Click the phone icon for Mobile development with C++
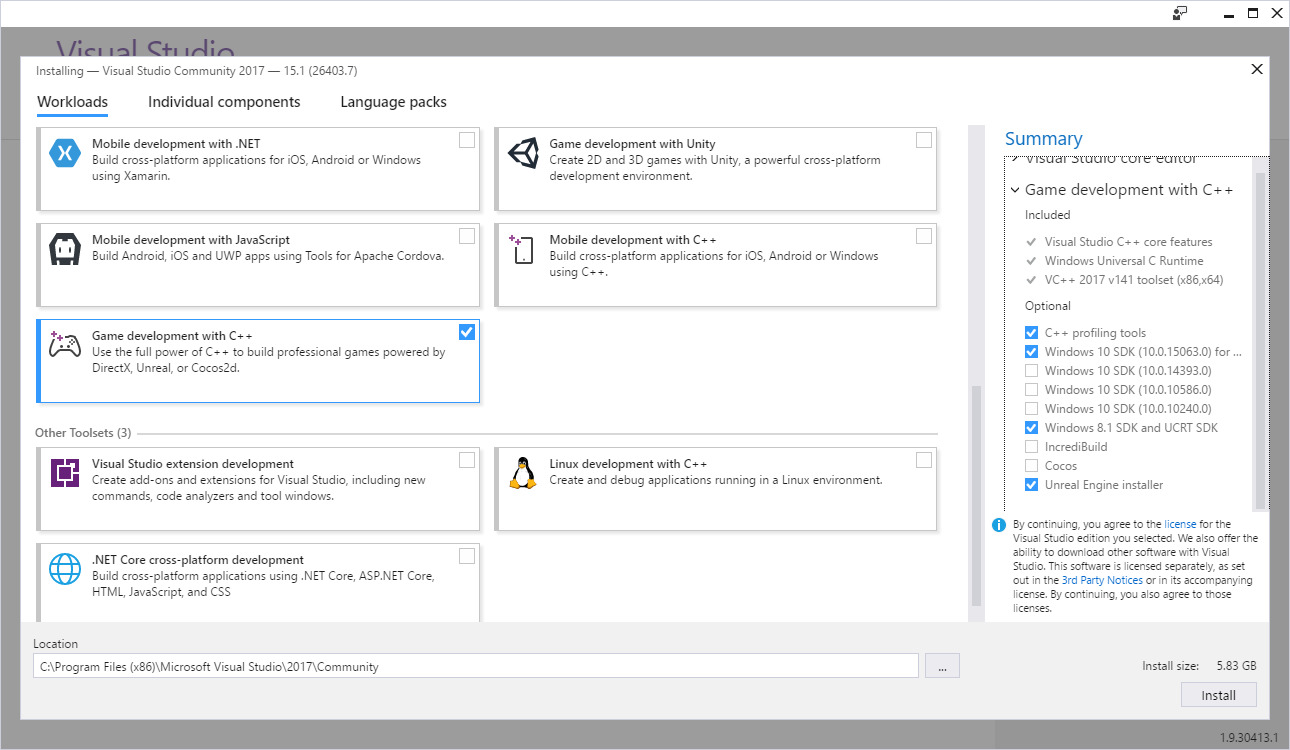Image resolution: width=1290 pixels, height=750 pixels. tap(523, 249)
